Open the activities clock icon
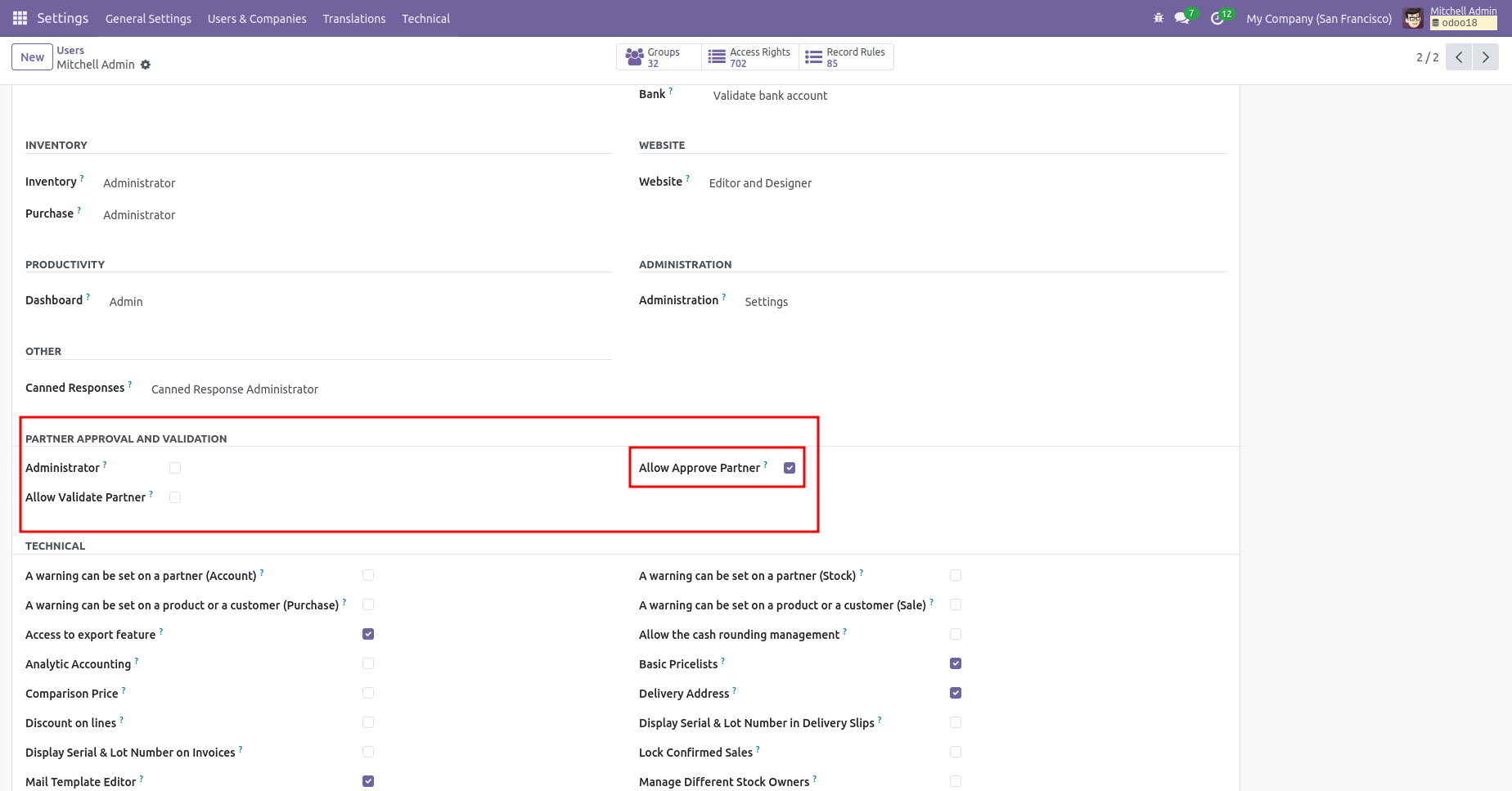Viewport: 1512px width, 791px height. (x=1217, y=18)
